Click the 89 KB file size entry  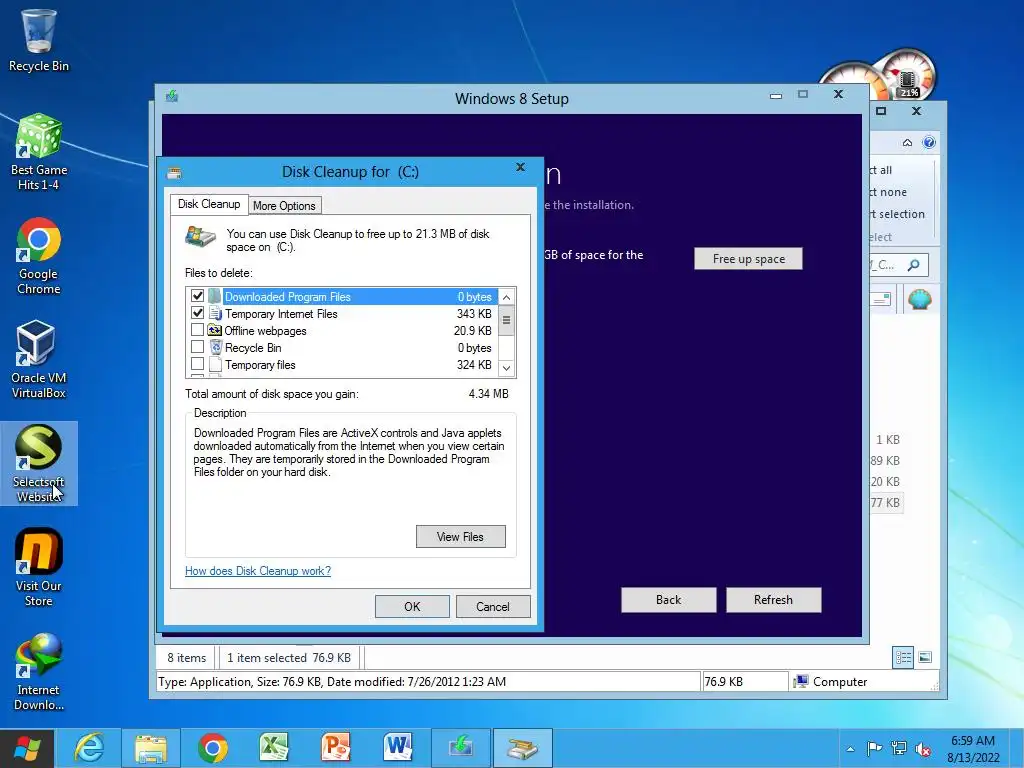886,460
